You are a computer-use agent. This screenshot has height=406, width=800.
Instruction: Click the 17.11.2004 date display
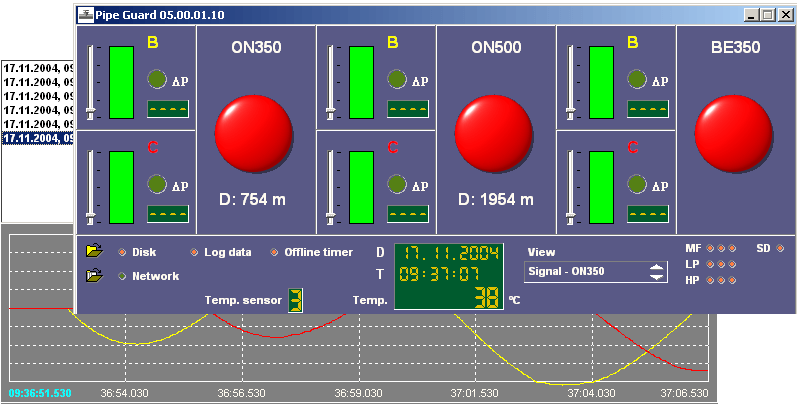(449, 253)
